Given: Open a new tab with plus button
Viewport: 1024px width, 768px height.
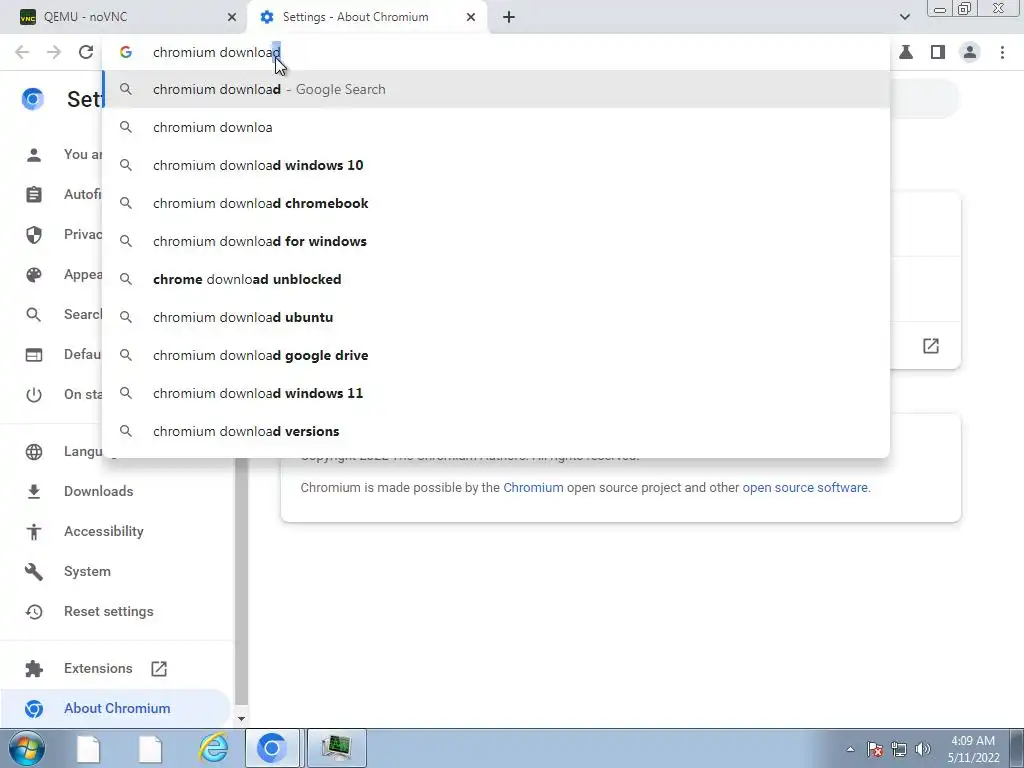Looking at the screenshot, I should click(x=509, y=17).
